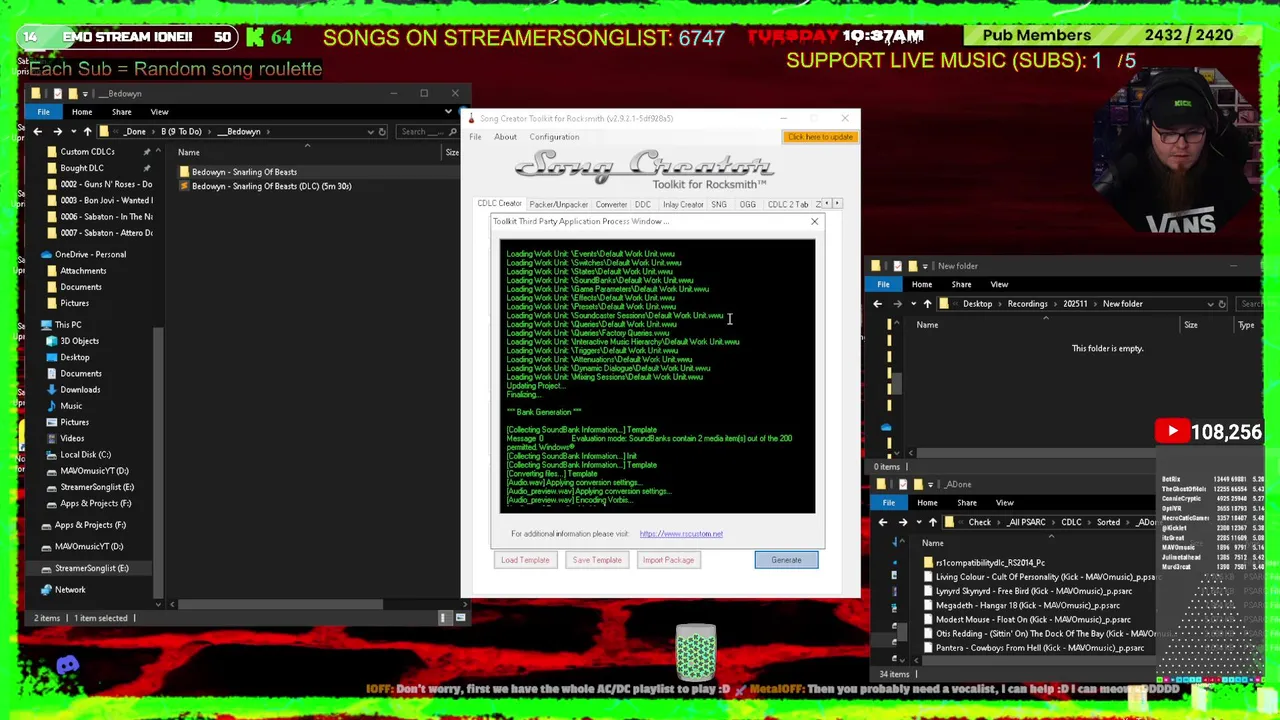1280x720 pixels.
Task: Open Local Disk (C:) in sidebar
Action: tap(85, 455)
